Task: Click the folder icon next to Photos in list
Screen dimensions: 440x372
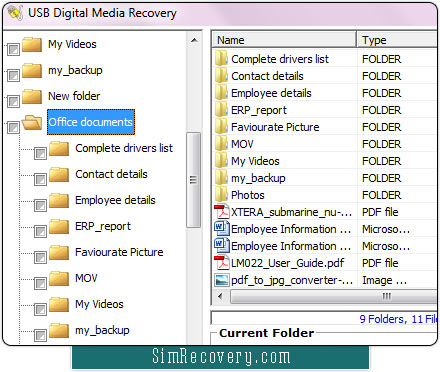Action: click(x=222, y=194)
